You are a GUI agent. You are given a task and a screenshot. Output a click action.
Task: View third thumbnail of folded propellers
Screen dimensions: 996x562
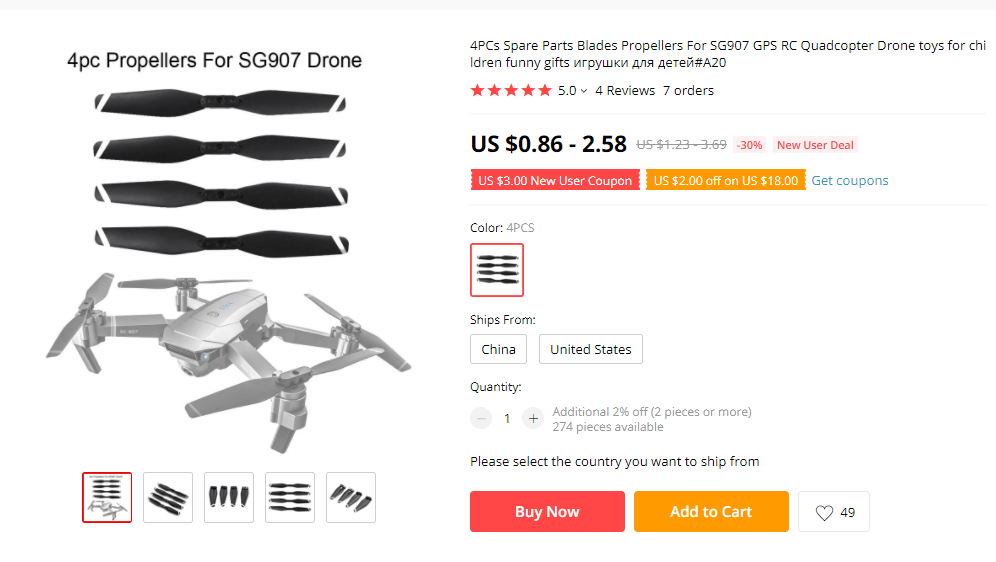pos(229,497)
